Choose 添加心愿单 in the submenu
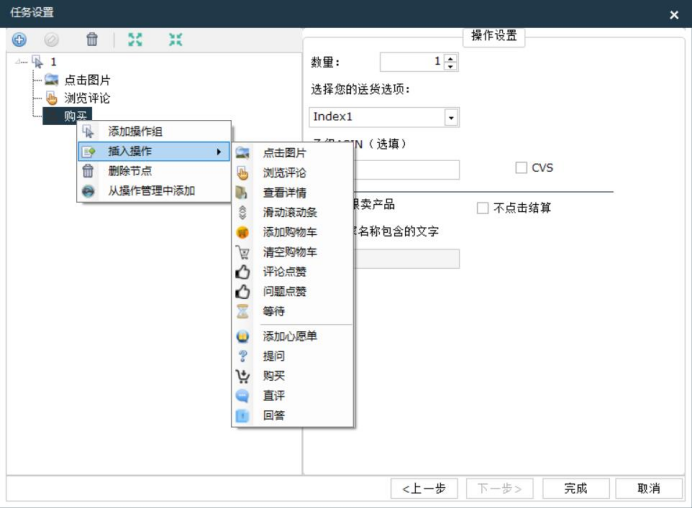Viewport: 692px width, 509px height. pyautogui.click(x=289, y=336)
